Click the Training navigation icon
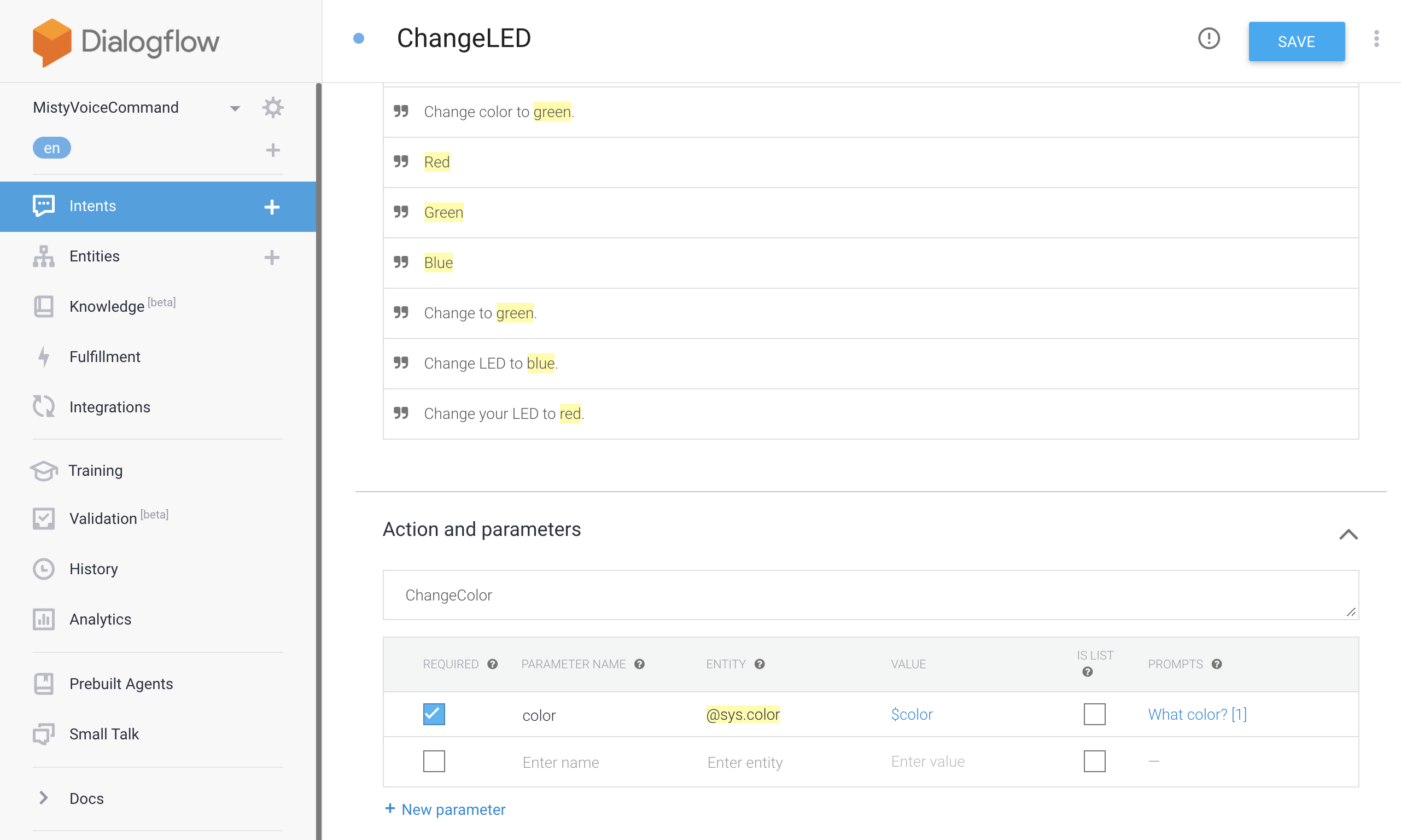The height and width of the screenshot is (840, 1401). pyautogui.click(x=43, y=471)
